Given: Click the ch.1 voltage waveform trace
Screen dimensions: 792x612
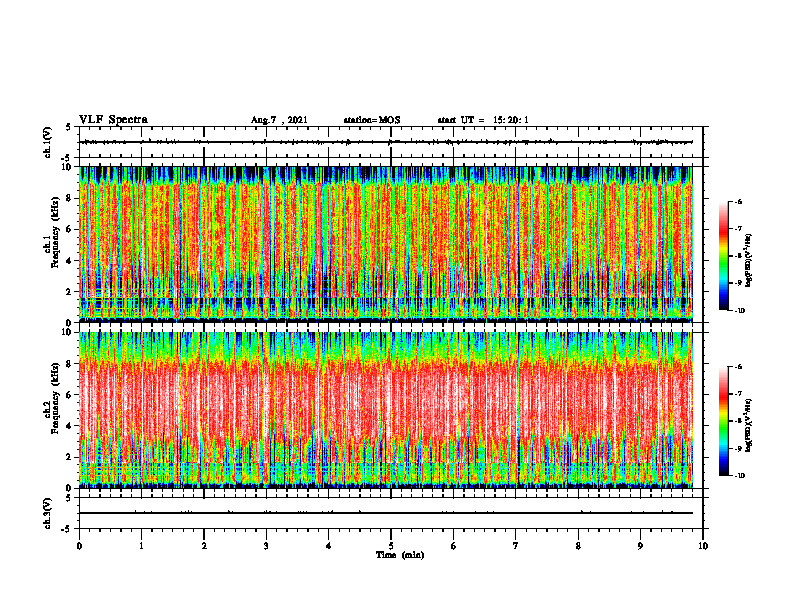Looking at the screenshot, I should (x=386, y=142).
